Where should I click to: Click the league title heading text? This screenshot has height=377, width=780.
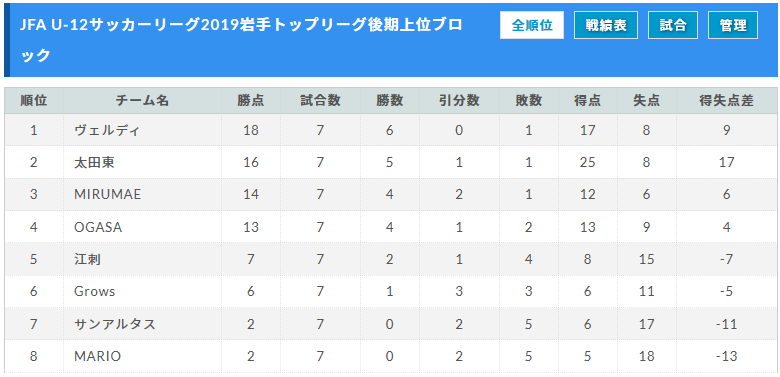[241, 40]
